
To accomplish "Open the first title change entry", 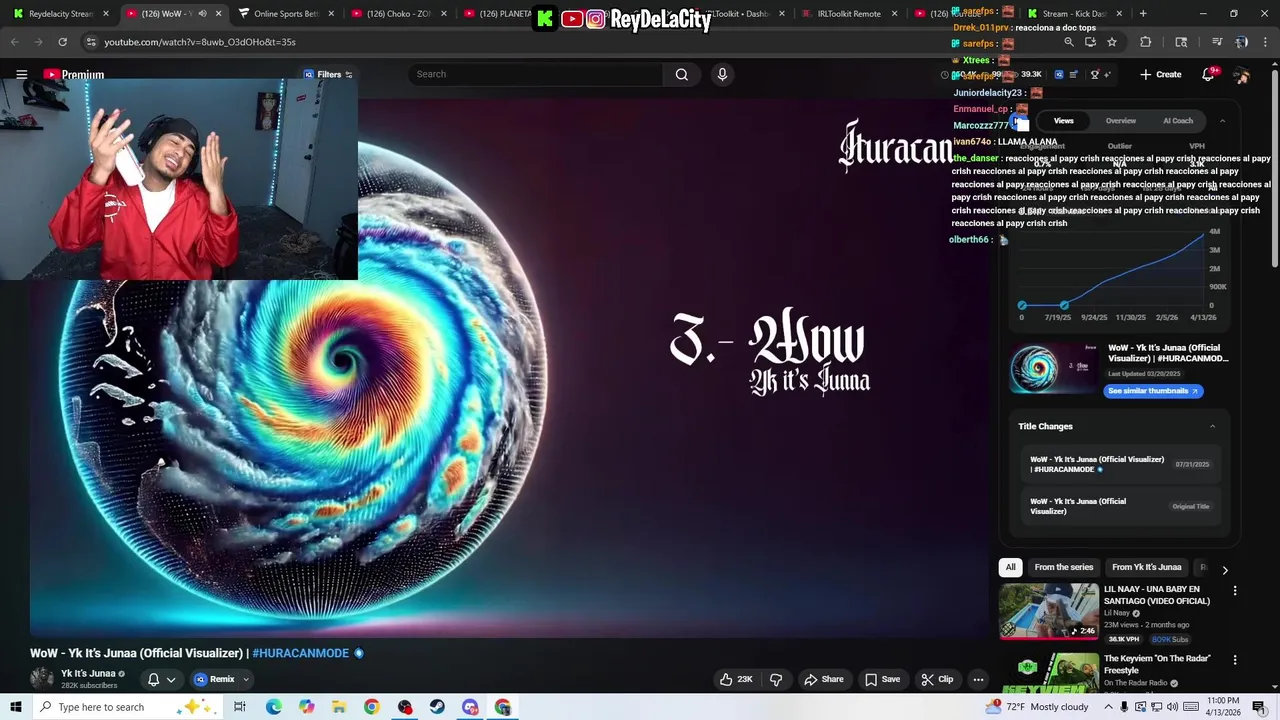I will [x=1119, y=464].
